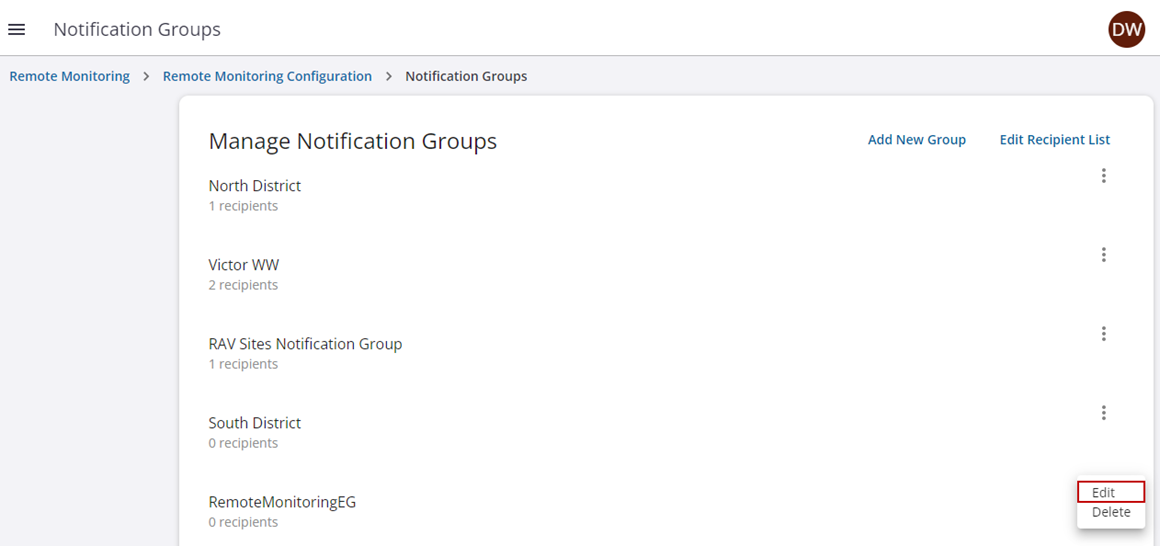Expand South District more options

tap(1103, 413)
